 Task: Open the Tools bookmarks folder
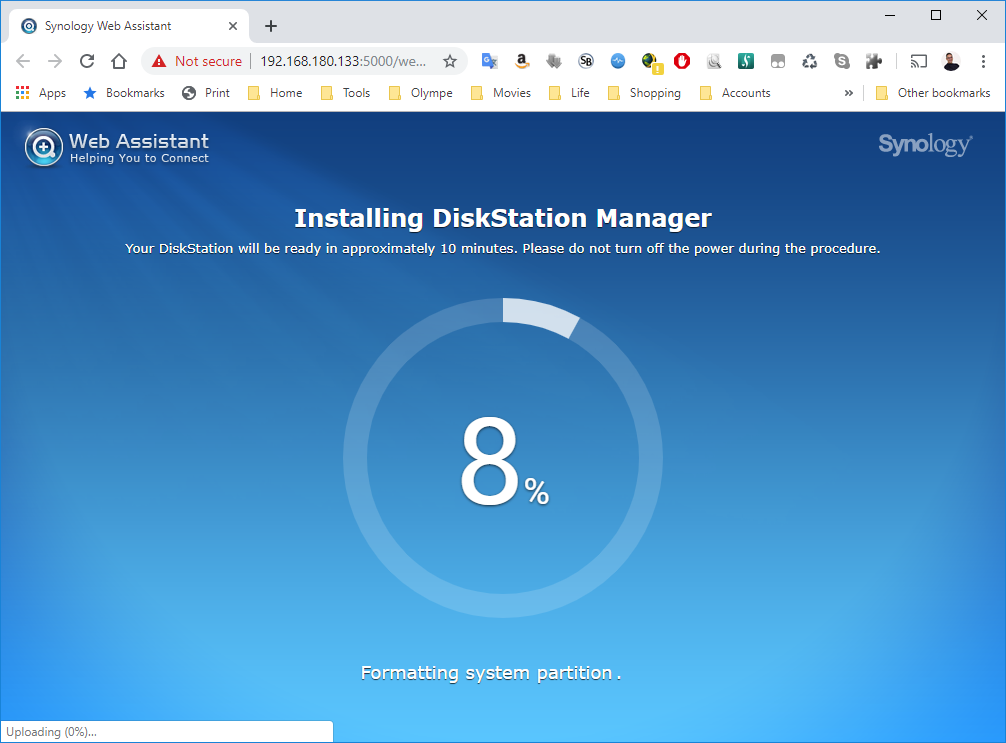(x=346, y=93)
